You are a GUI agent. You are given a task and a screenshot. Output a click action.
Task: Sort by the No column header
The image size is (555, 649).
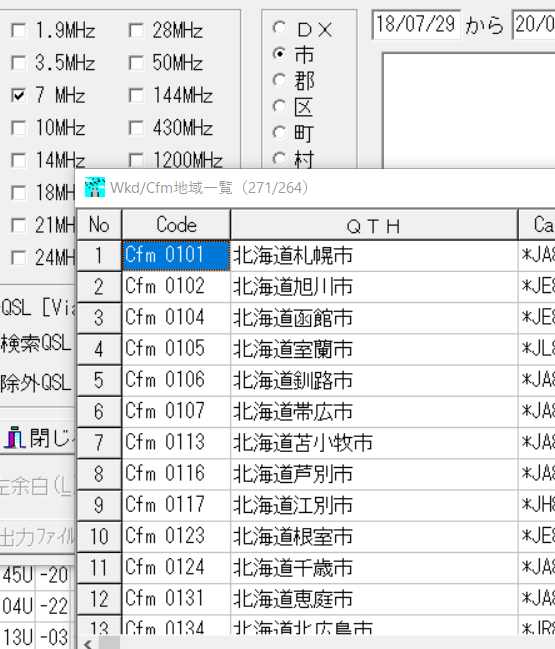coord(99,225)
